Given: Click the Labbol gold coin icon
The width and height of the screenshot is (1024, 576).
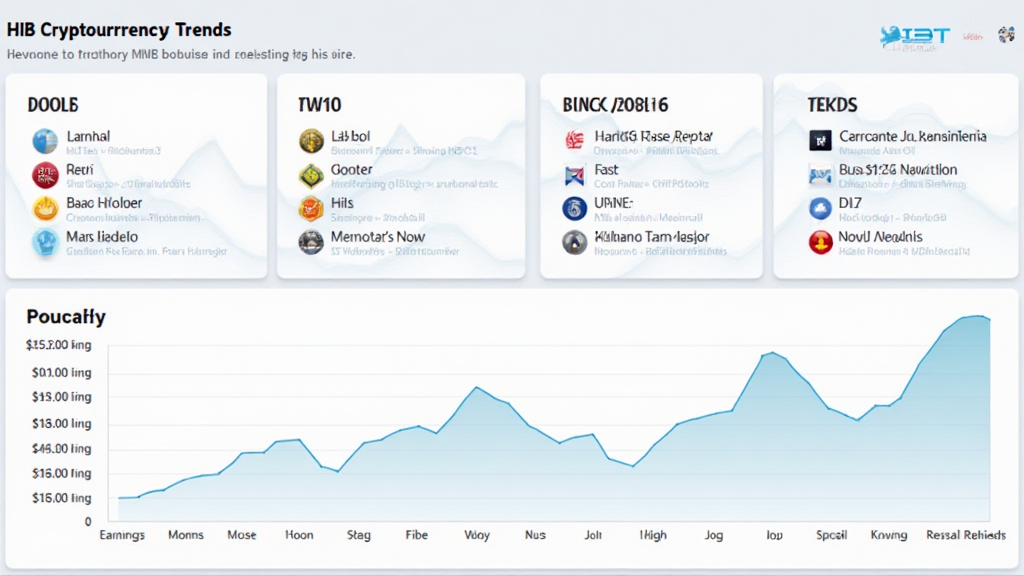Looking at the screenshot, I should 309,142.
